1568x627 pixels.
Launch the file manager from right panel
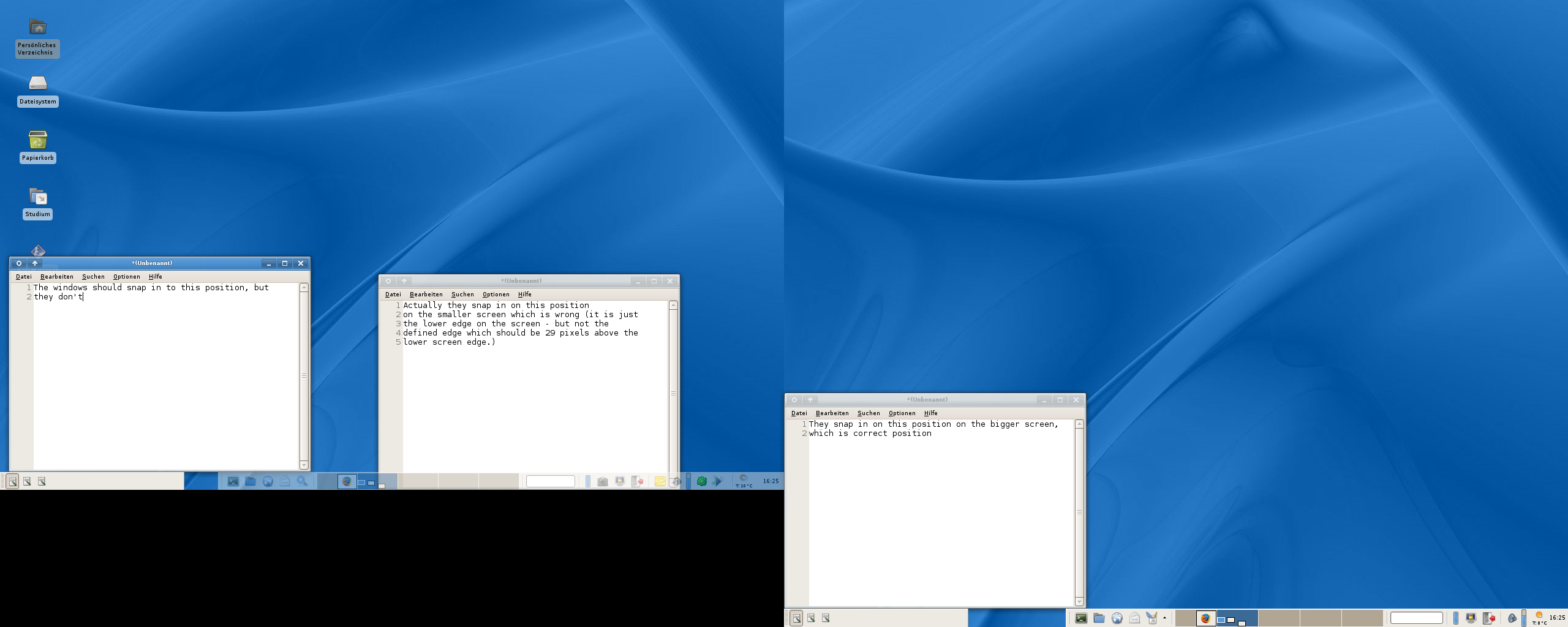click(x=1099, y=618)
